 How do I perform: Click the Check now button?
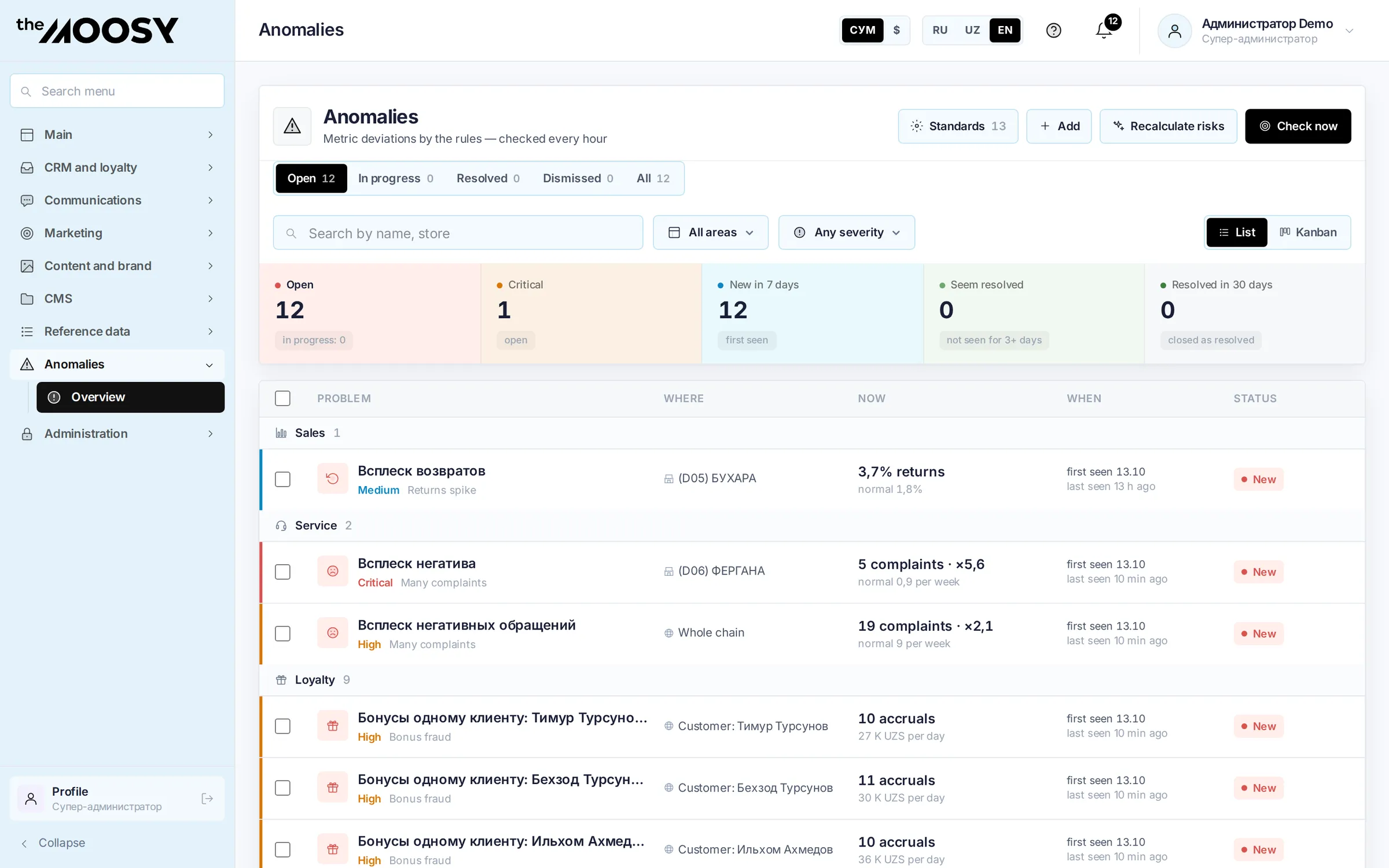(1298, 126)
